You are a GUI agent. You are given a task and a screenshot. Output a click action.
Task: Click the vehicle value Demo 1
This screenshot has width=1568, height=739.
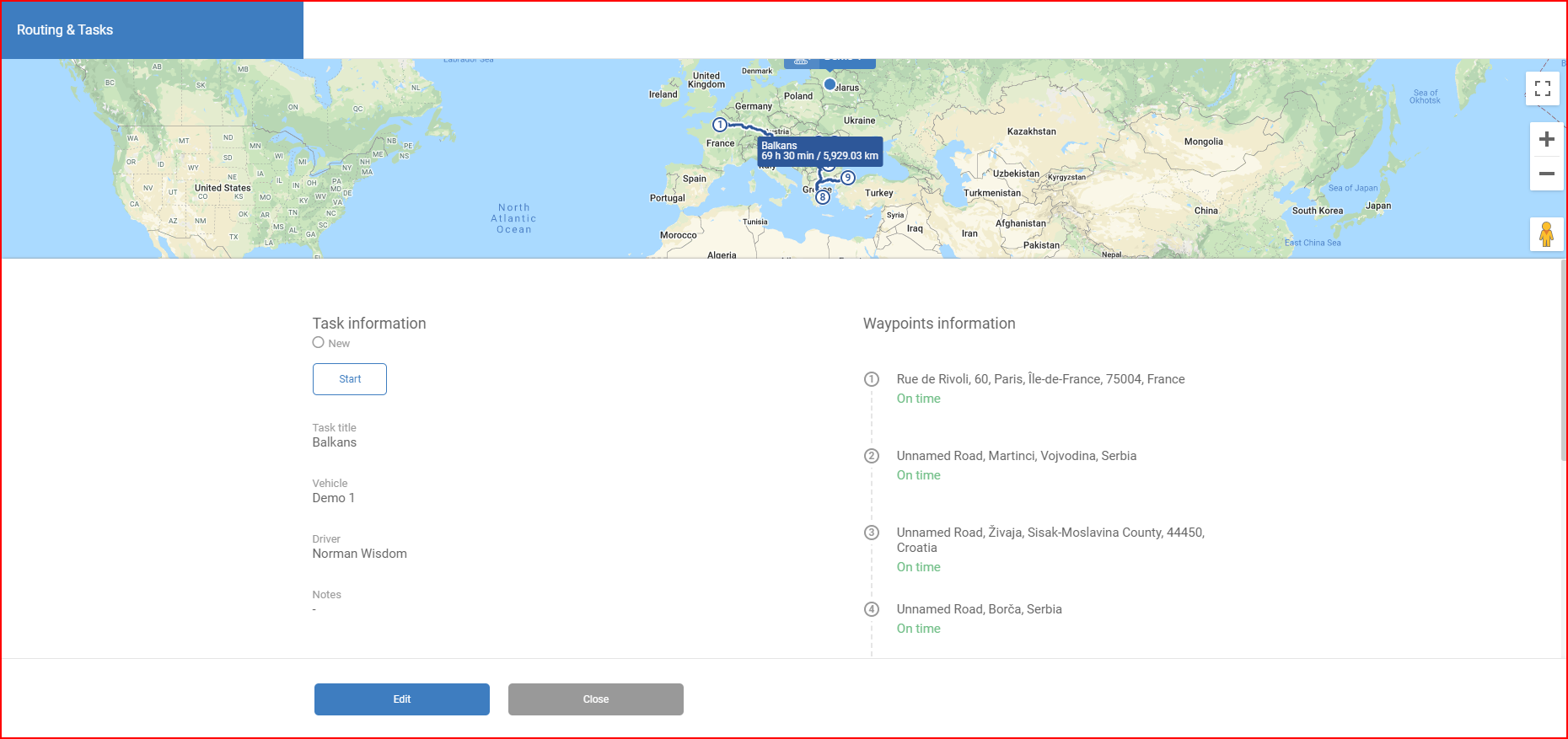click(333, 498)
